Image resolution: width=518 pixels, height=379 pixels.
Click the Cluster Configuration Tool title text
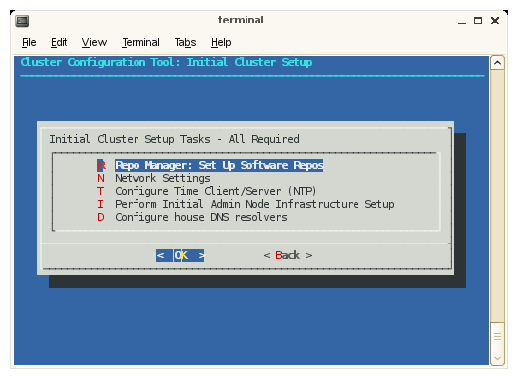pyautogui.click(x=166, y=62)
